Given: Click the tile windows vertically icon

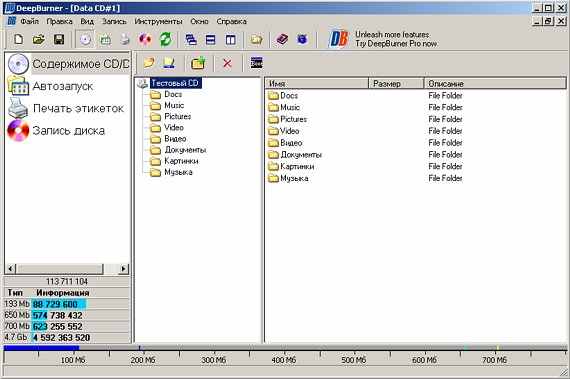Looking at the screenshot, I should click(x=230, y=40).
